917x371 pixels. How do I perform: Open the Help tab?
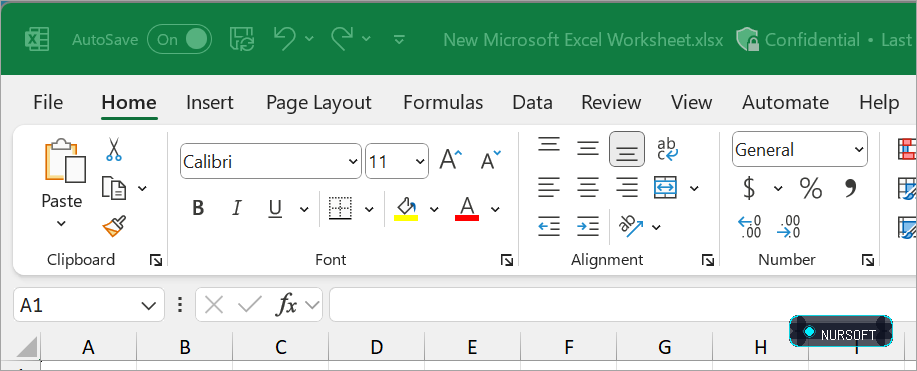(x=879, y=102)
